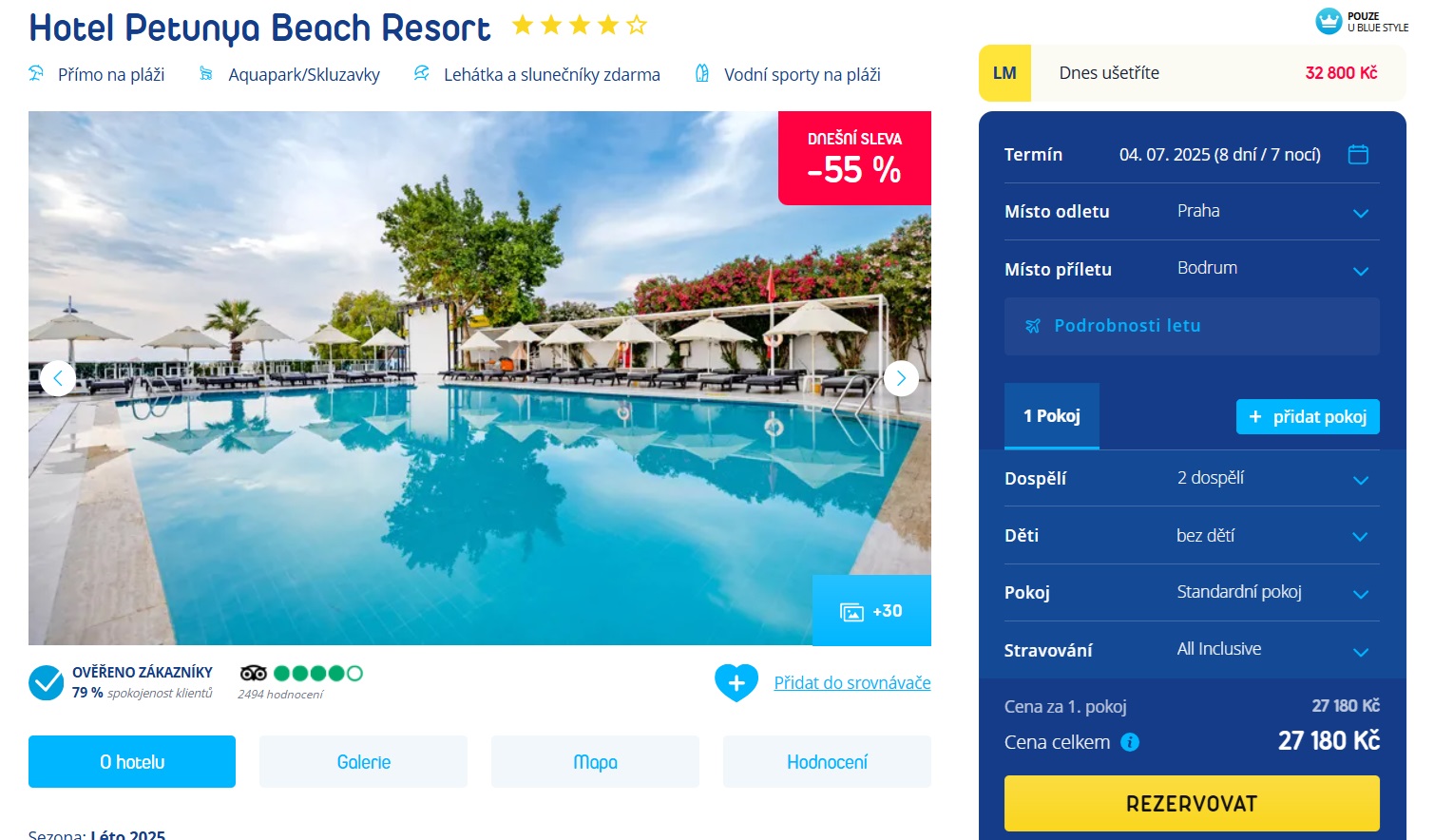This screenshot has width=1434, height=840.
Task: Click the yellow REZERVOVAT button
Action: pyautogui.click(x=1192, y=803)
